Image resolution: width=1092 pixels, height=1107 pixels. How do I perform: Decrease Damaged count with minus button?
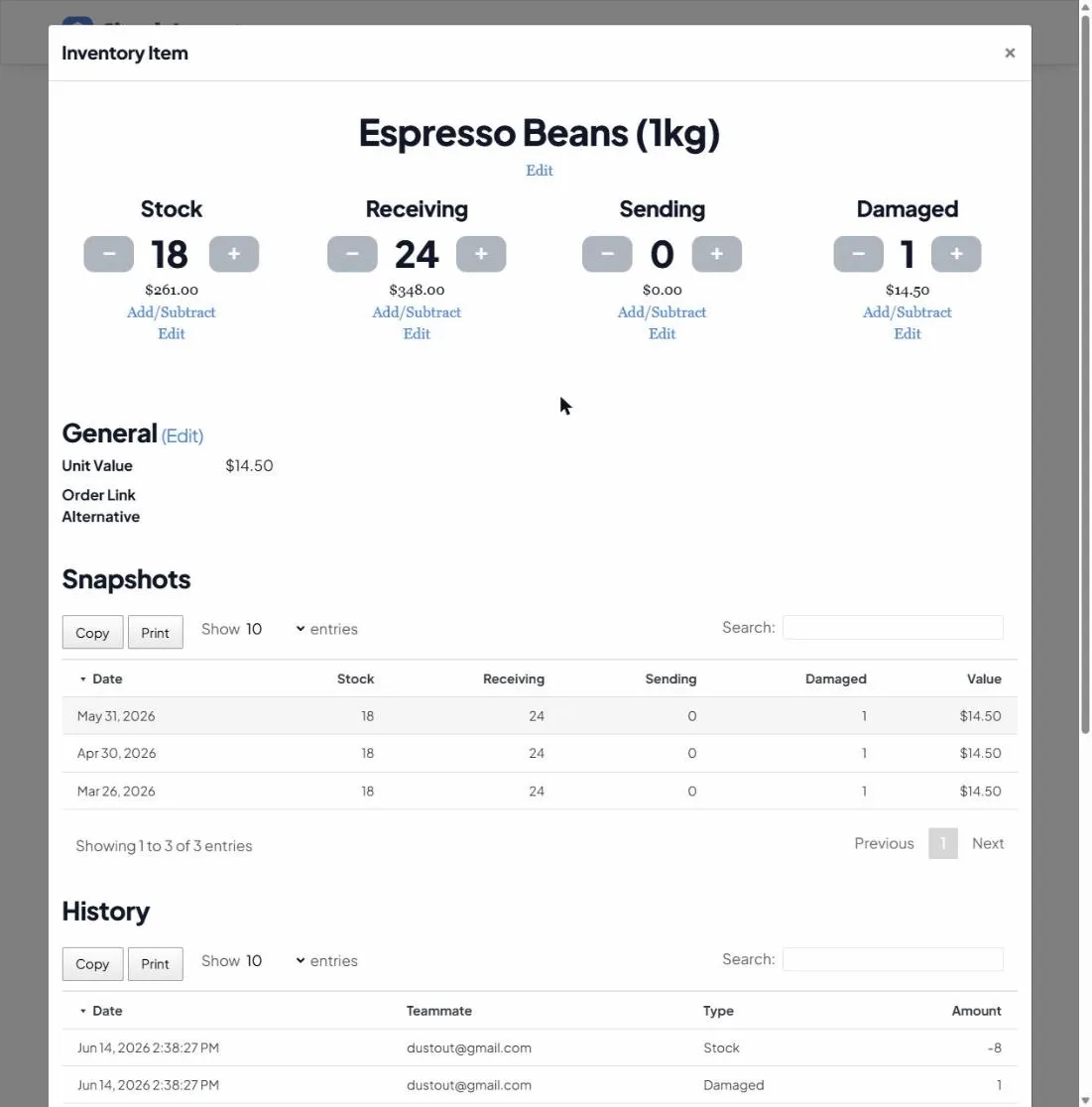coord(858,254)
